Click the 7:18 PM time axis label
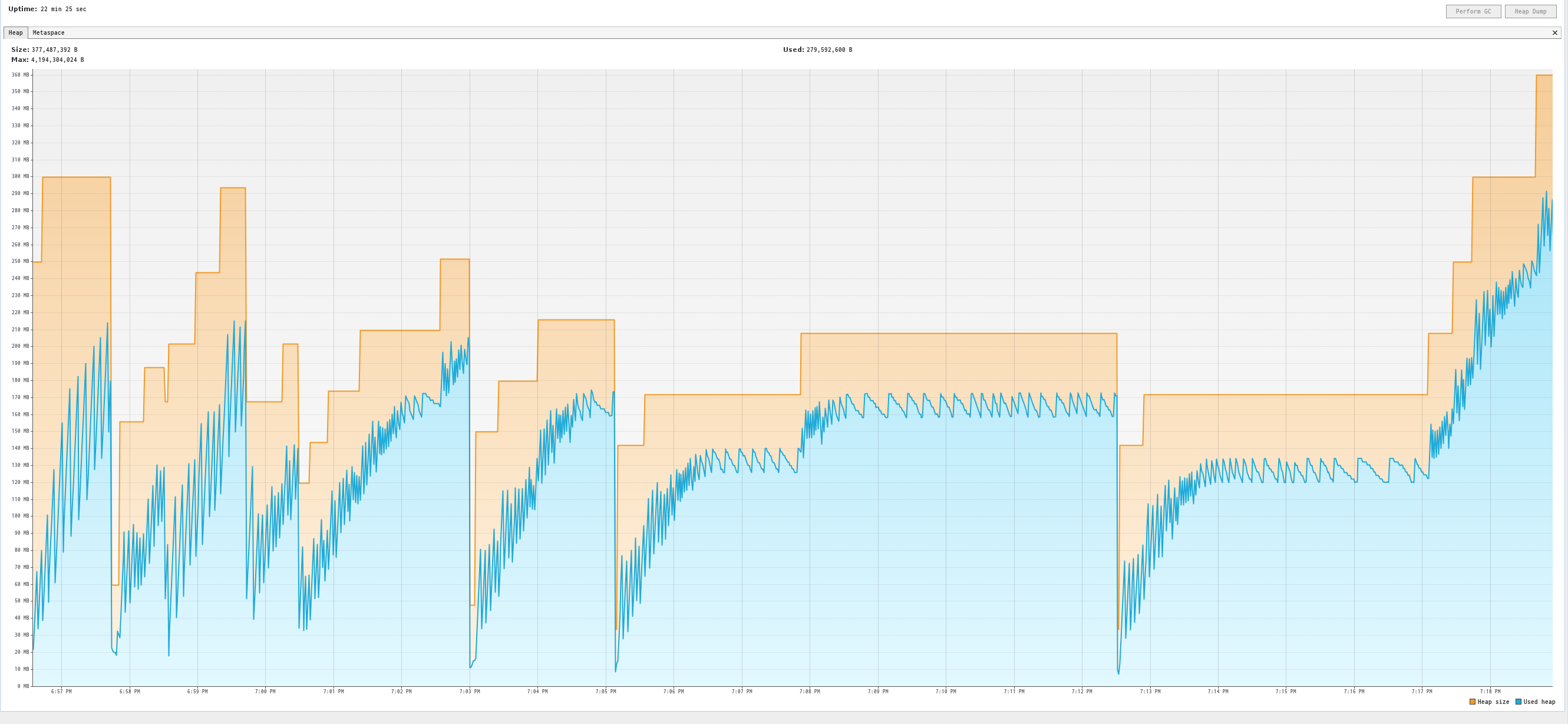1568x724 pixels. click(x=1490, y=692)
